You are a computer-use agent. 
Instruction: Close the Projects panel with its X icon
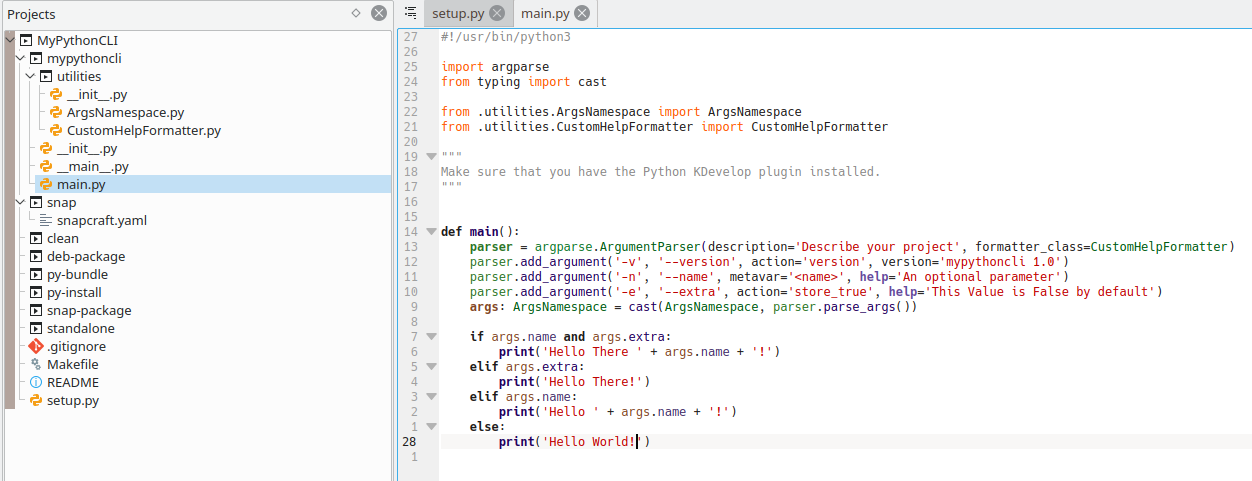pyautogui.click(x=379, y=13)
